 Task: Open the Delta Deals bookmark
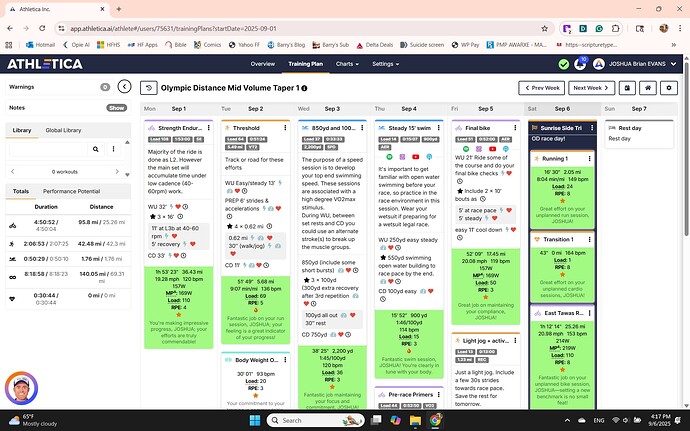click(375, 44)
